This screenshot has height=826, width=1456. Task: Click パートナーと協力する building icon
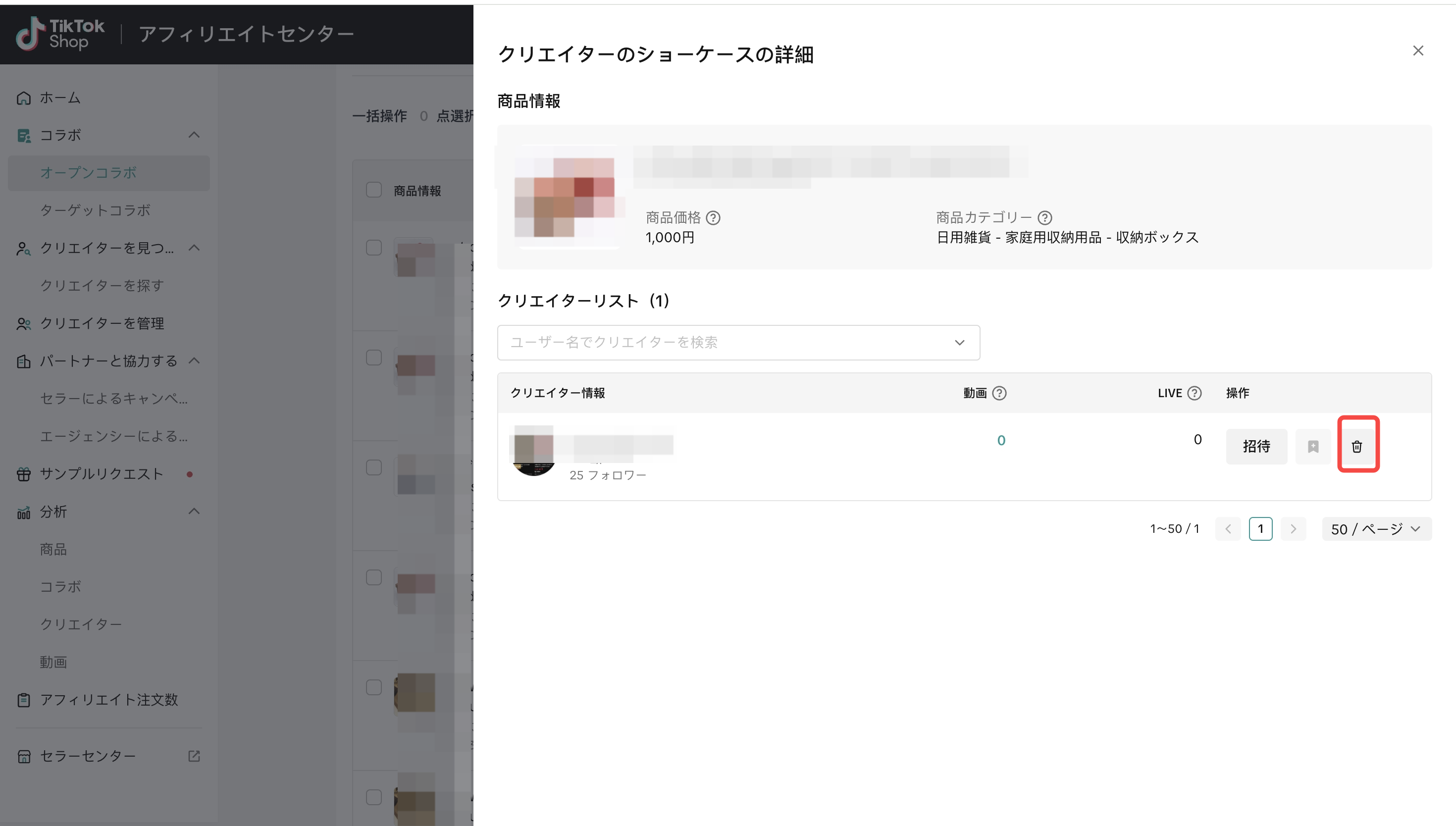click(24, 361)
